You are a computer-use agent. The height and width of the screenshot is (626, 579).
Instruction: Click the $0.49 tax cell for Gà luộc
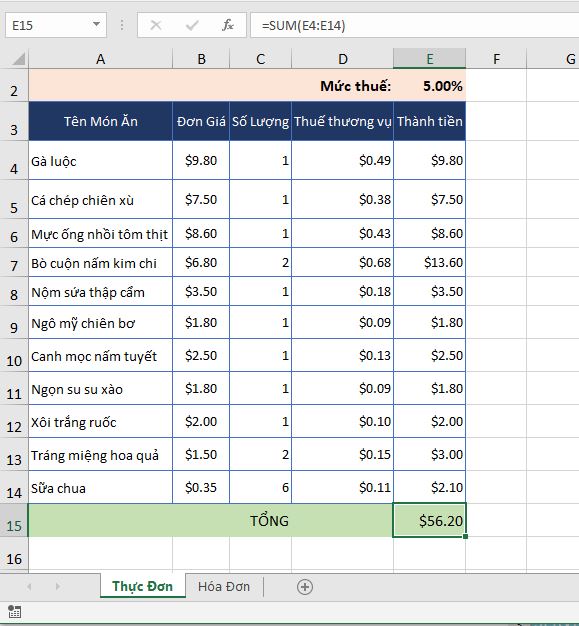click(x=343, y=160)
